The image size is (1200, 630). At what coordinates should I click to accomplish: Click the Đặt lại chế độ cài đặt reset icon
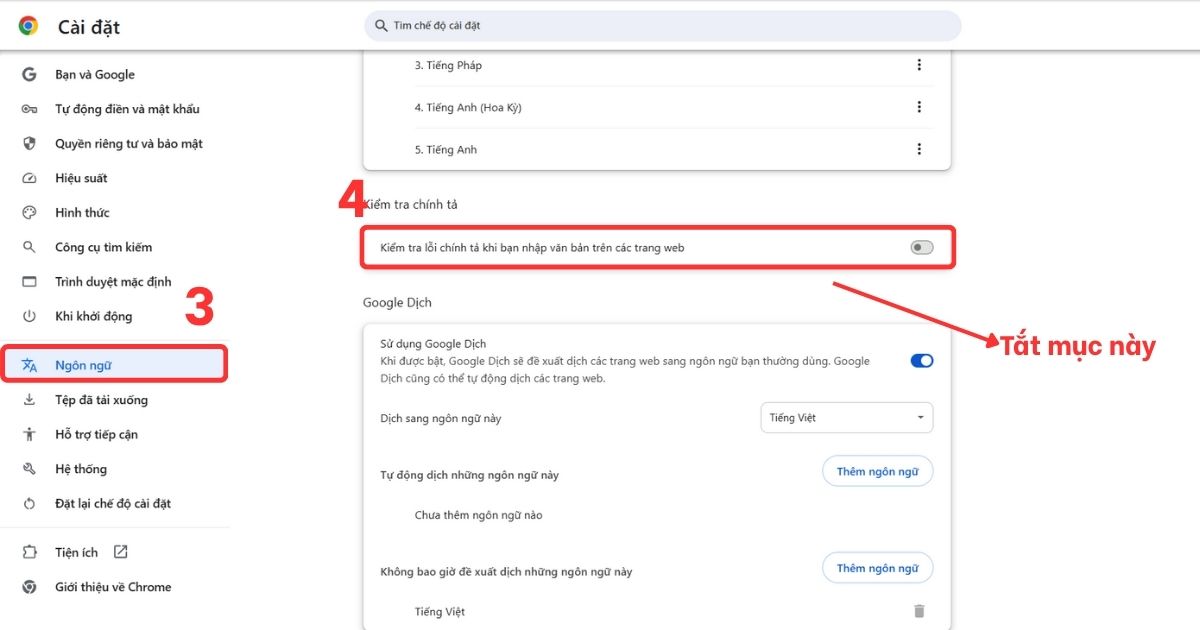click(30, 503)
